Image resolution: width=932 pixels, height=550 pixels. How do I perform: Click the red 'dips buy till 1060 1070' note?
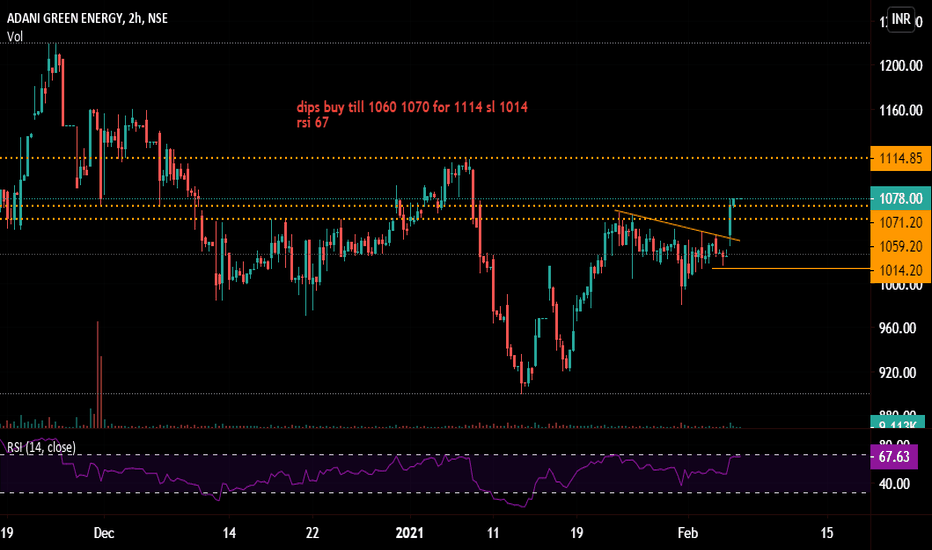click(412, 108)
